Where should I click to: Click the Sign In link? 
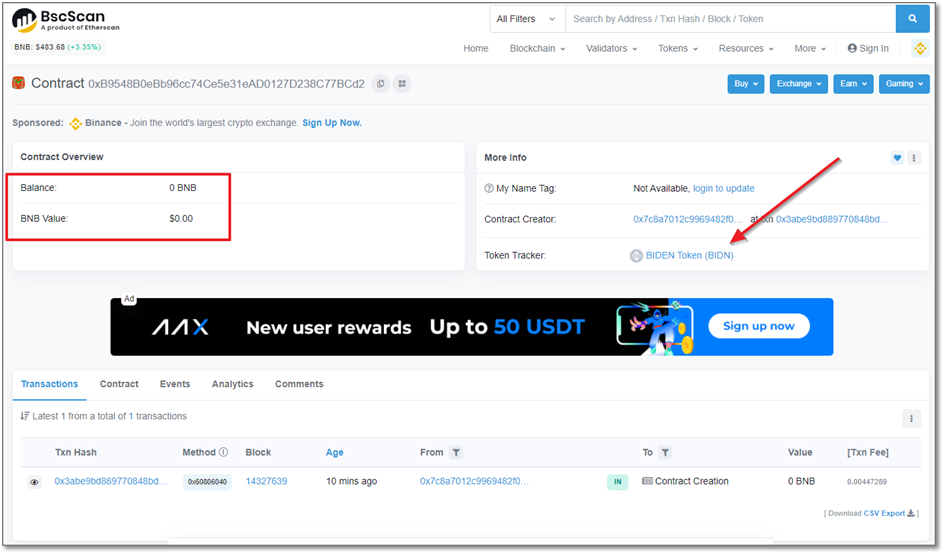(x=868, y=49)
